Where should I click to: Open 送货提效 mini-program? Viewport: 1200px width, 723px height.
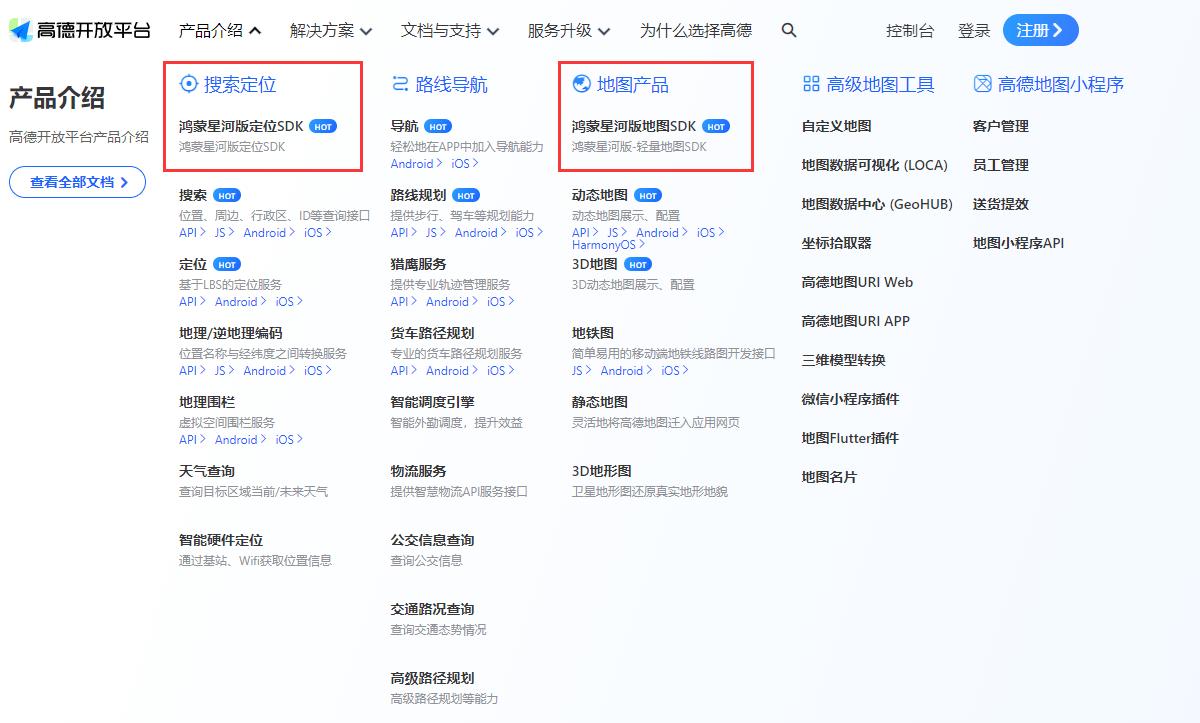[1000, 204]
